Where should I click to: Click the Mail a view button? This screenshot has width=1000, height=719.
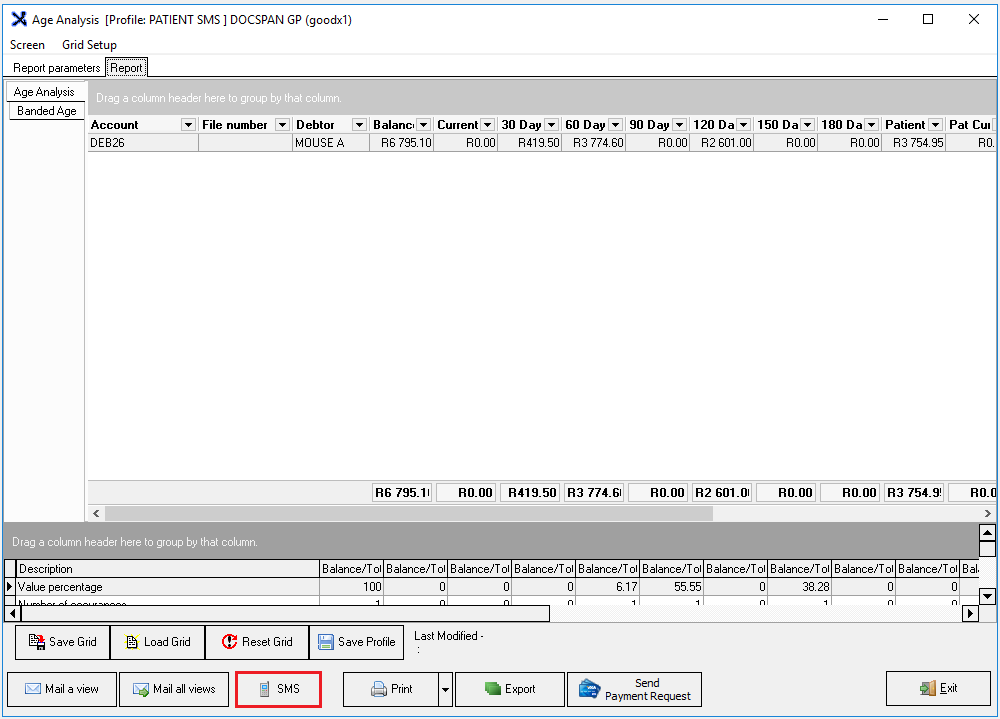(62, 689)
